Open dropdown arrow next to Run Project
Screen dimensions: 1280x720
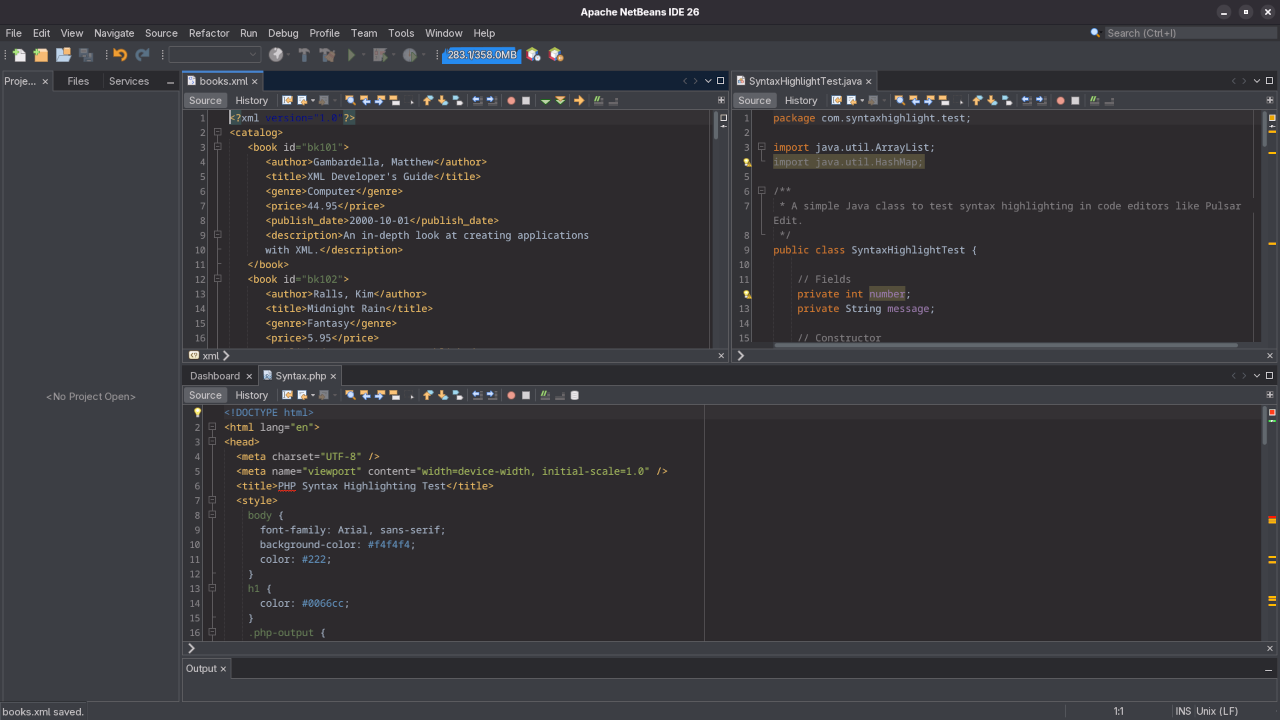coord(364,55)
